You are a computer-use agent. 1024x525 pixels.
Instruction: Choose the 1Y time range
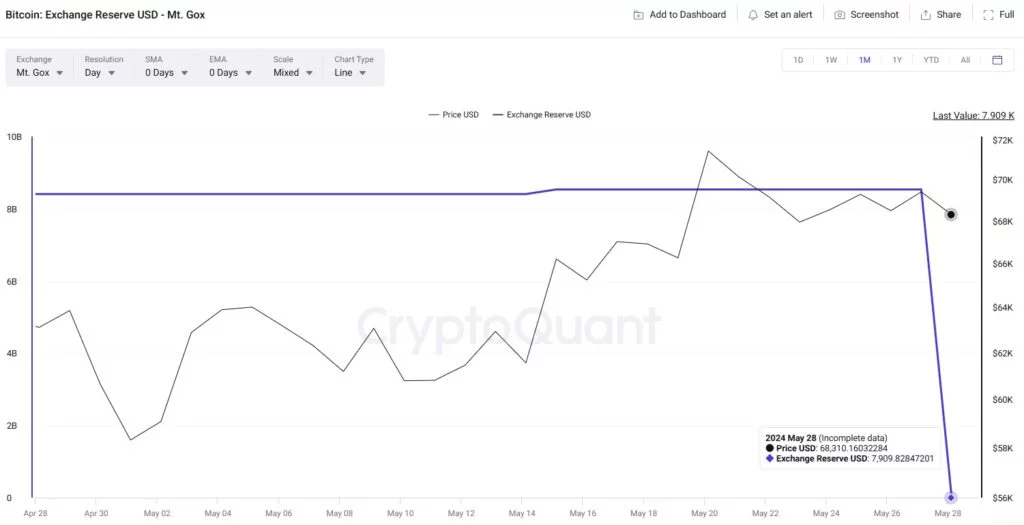click(x=897, y=60)
